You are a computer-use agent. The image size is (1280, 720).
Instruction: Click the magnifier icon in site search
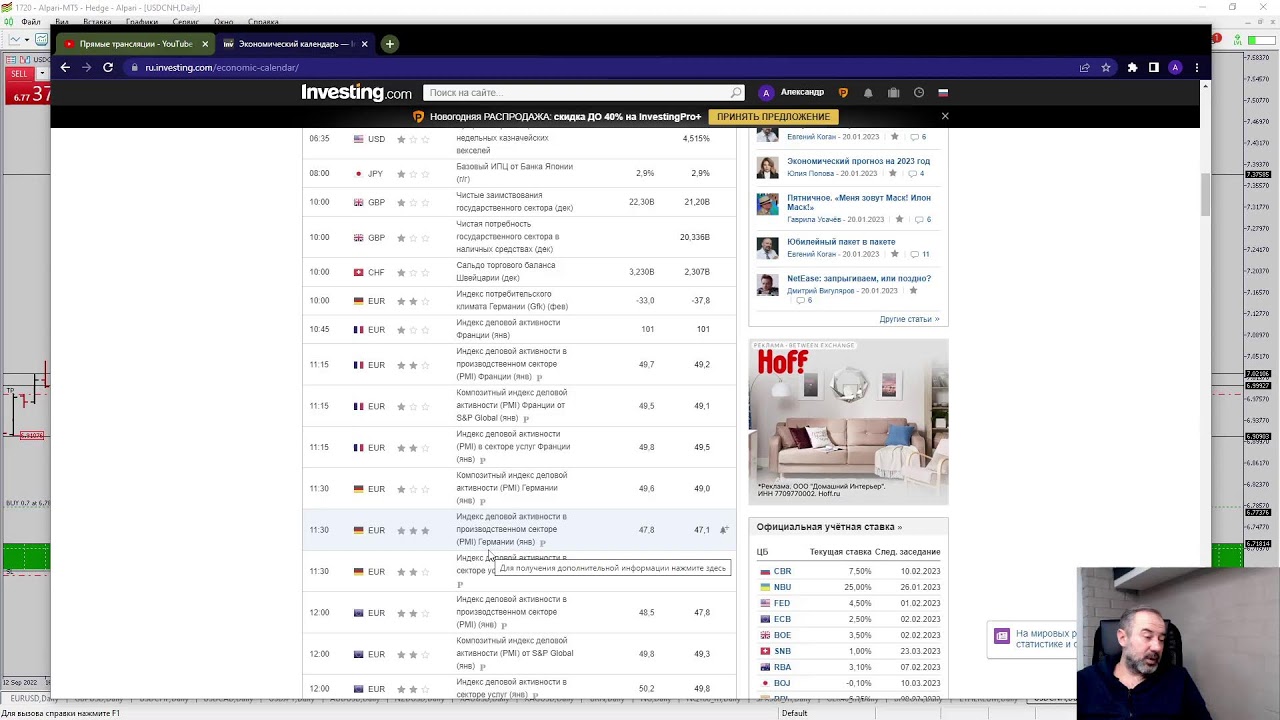[x=736, y=92]
